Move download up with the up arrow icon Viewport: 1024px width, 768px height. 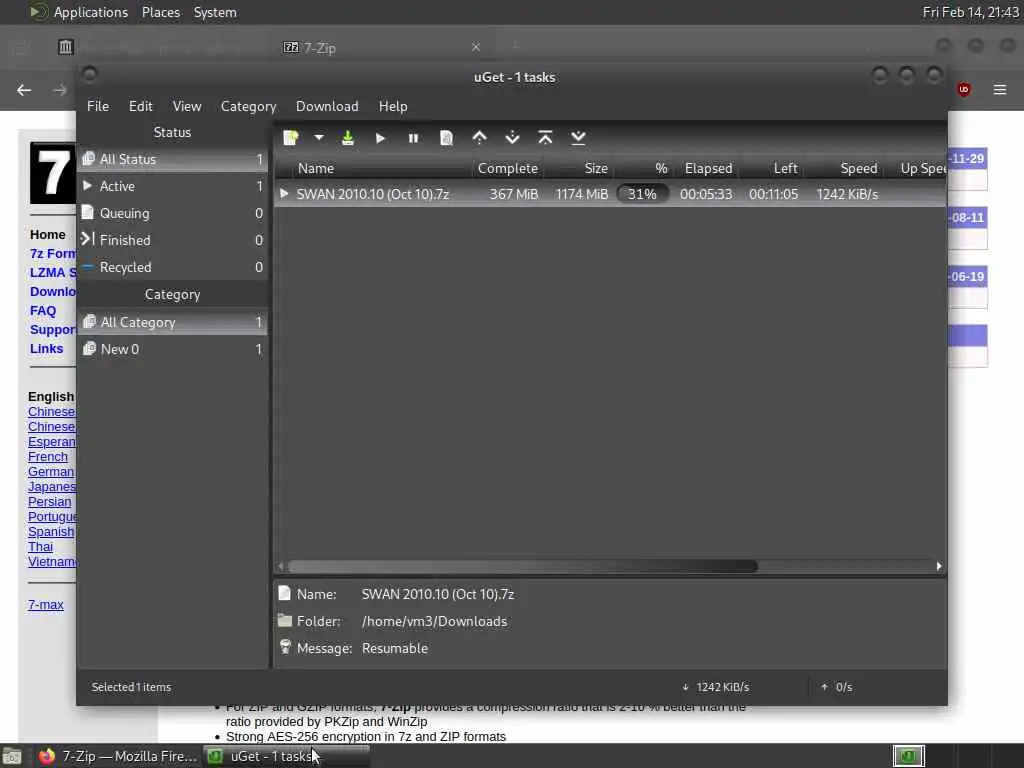point(479,138)
